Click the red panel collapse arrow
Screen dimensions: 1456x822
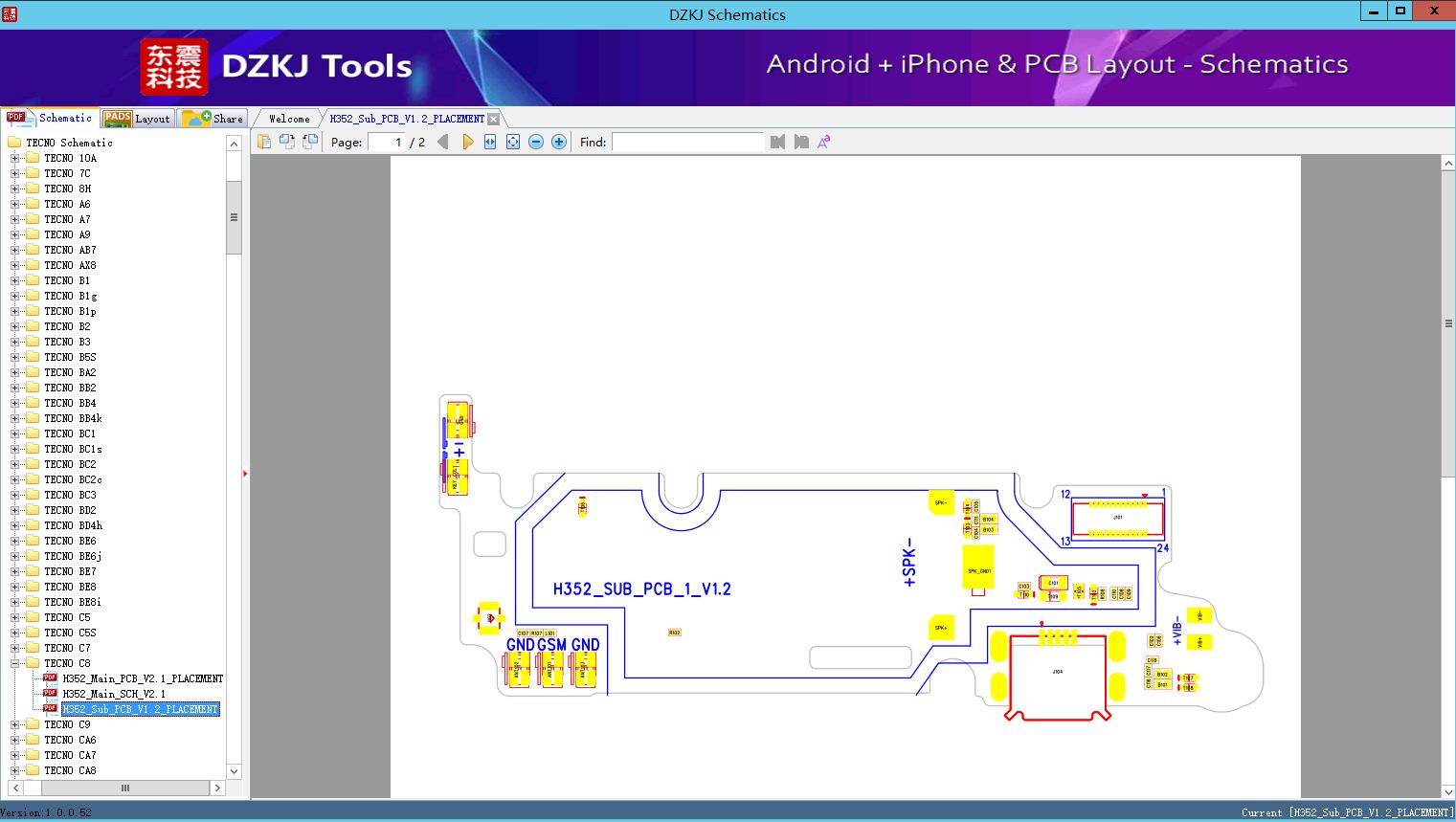click(245, 473)
